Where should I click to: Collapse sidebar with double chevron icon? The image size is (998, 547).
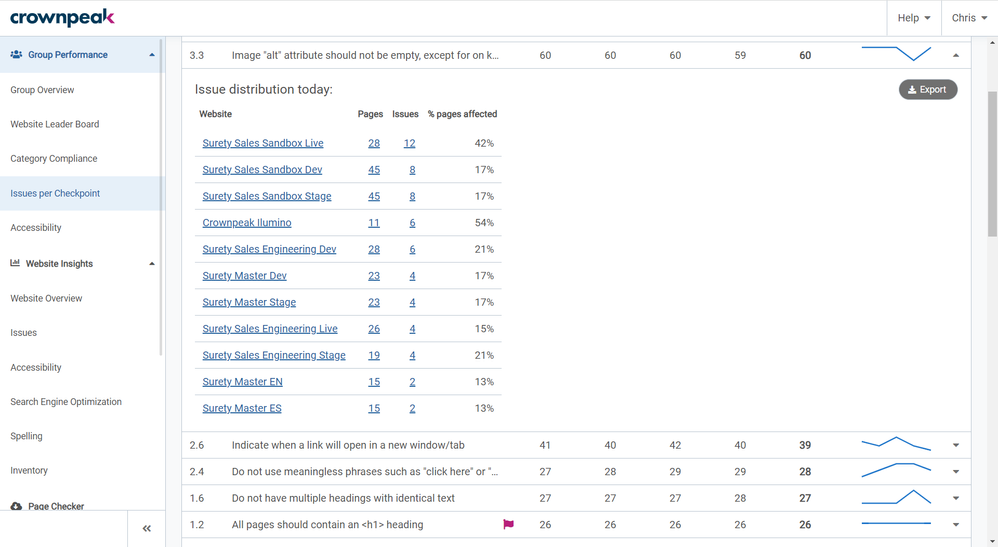[146, 529]
